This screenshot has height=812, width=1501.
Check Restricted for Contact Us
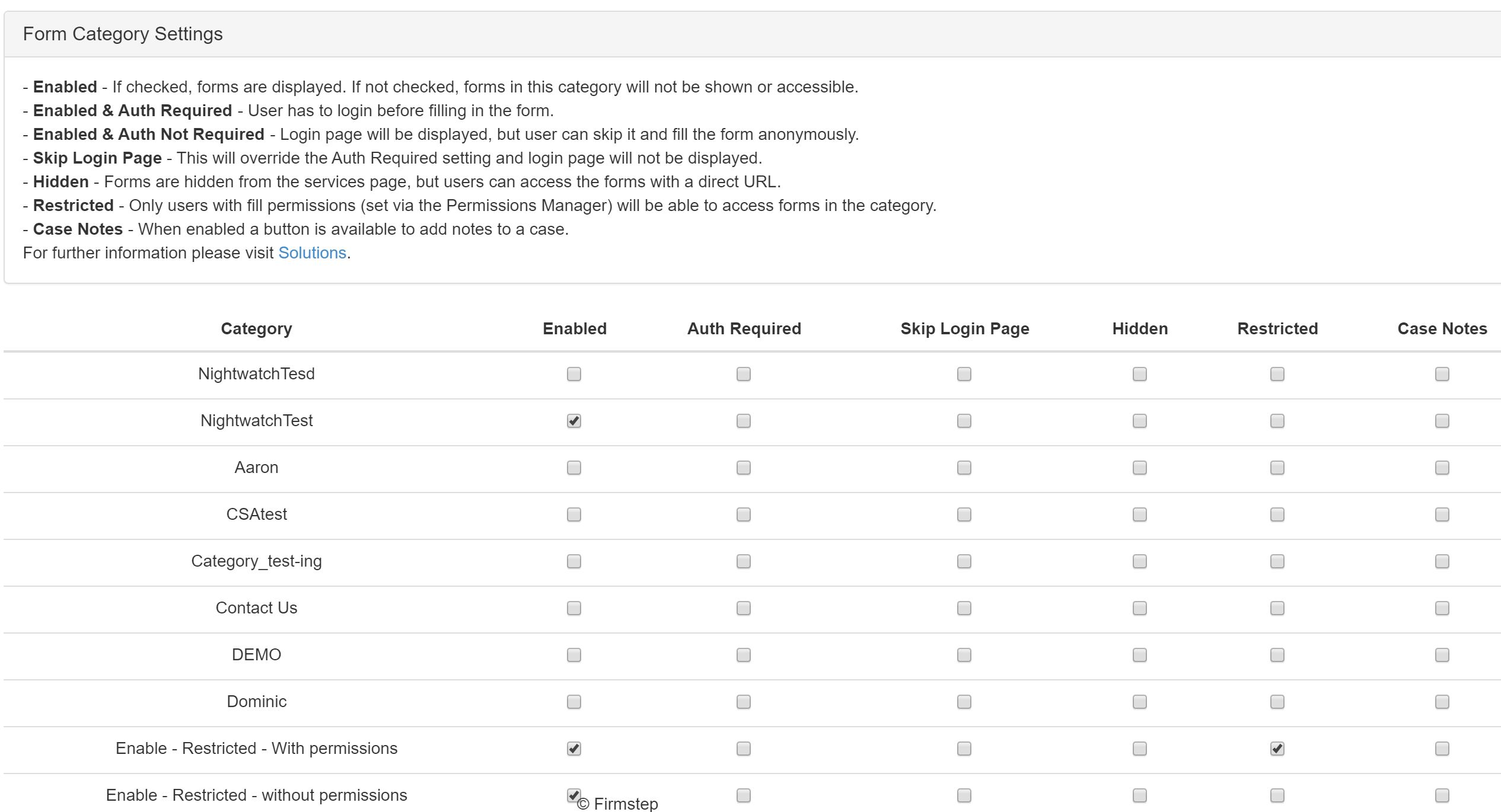[1277, 608]
